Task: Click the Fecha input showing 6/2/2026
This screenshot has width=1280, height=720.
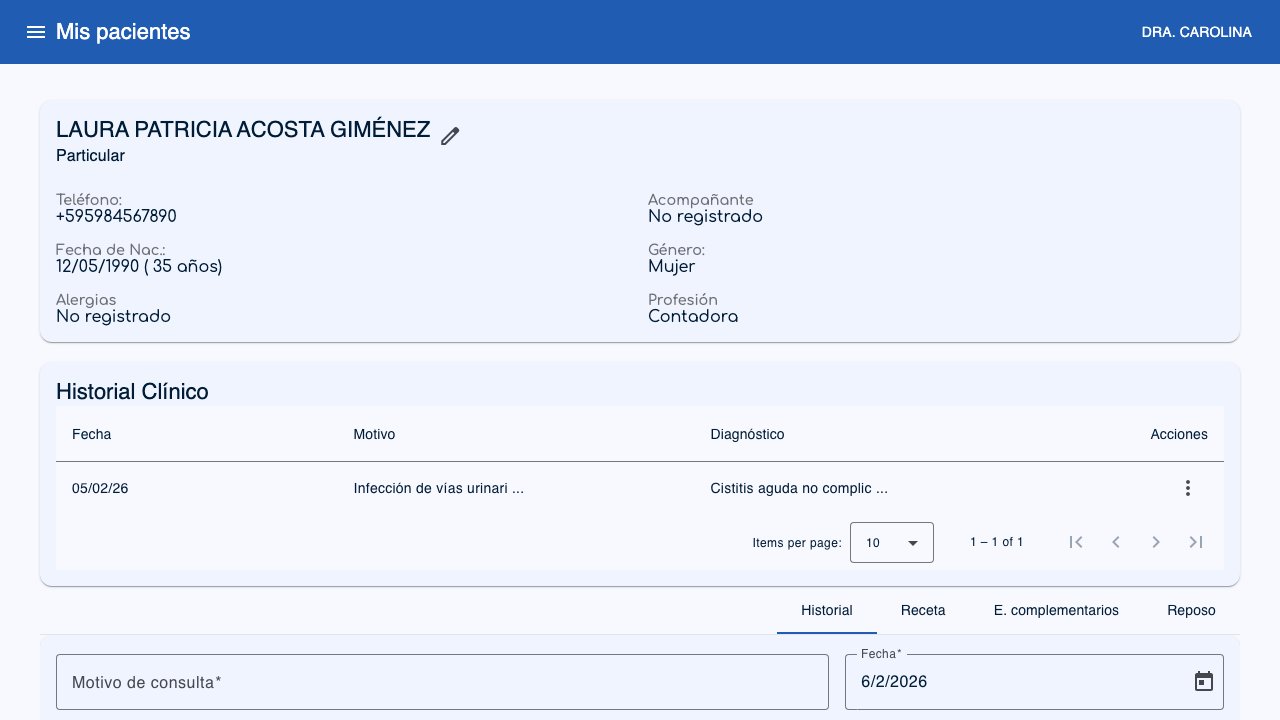Action: 1010,682
